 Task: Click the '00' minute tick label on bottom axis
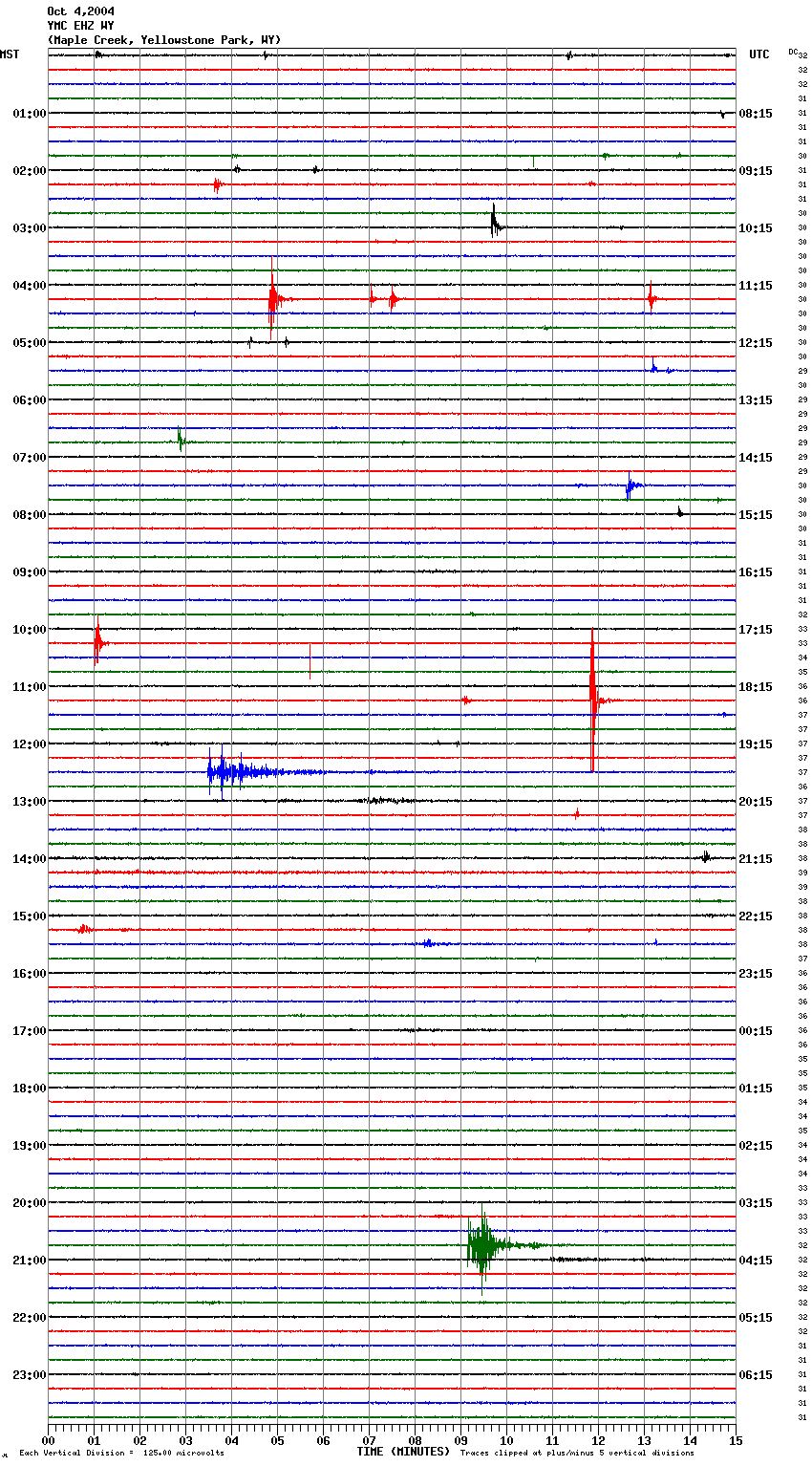48,1440
